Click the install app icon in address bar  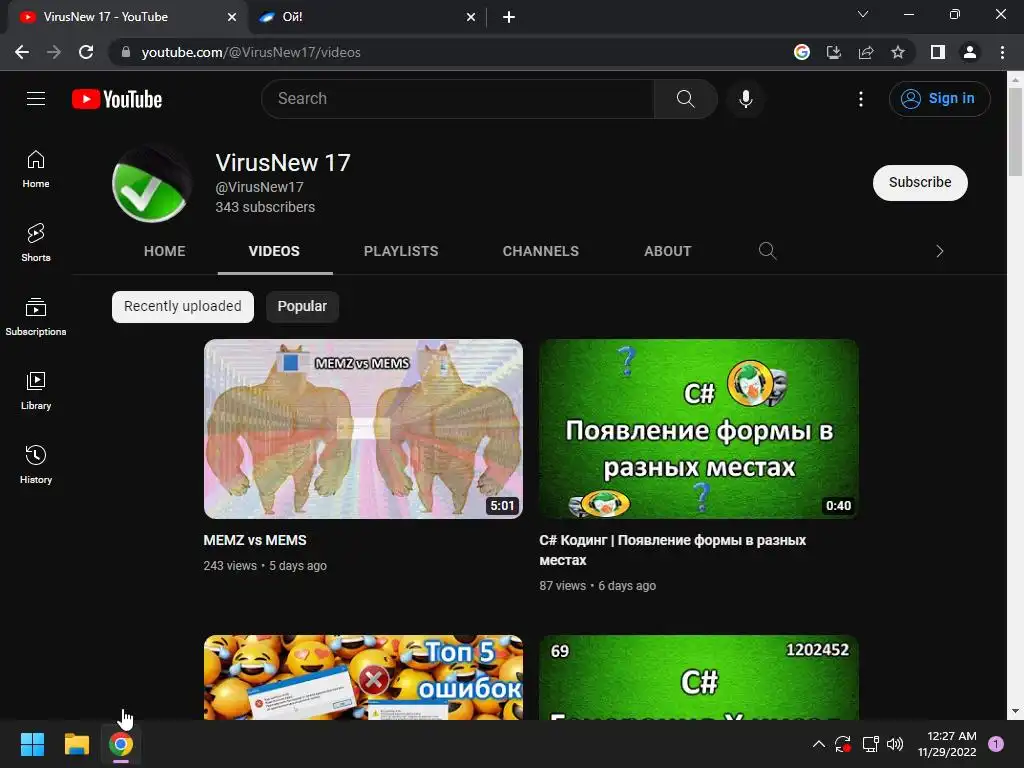(834, 52)
